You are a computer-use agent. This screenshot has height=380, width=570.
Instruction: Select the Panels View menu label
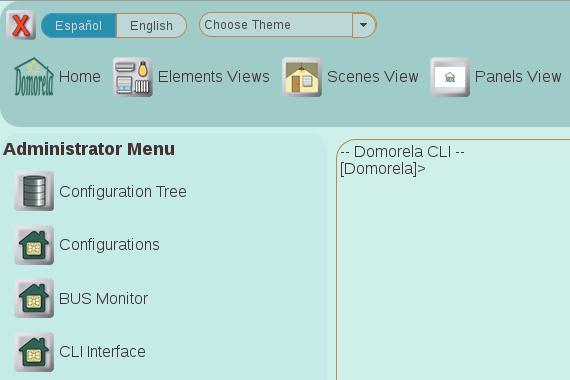(x=518, y=77)
